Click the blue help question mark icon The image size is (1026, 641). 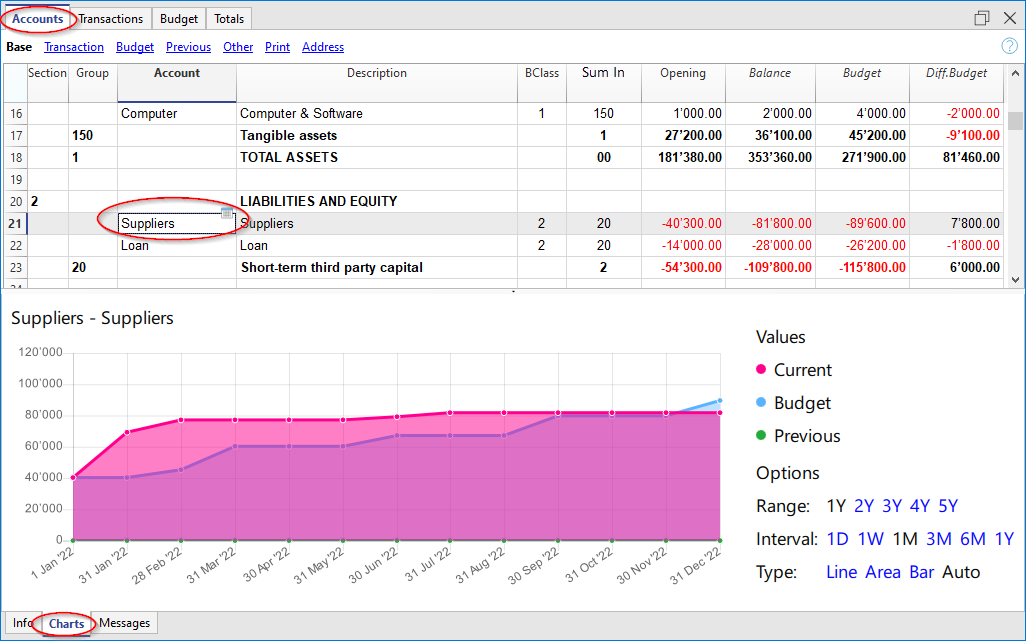coord(1009,46)
